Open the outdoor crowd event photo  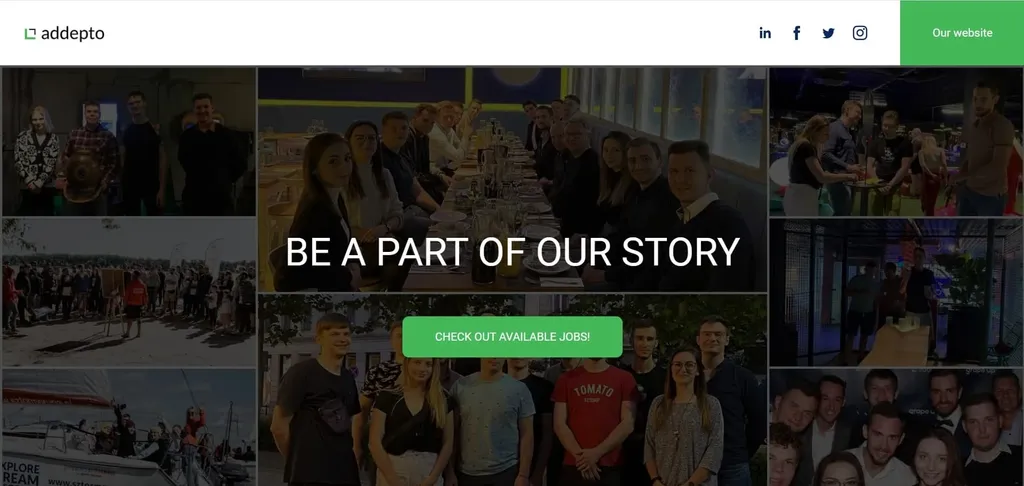coord(129,292)
